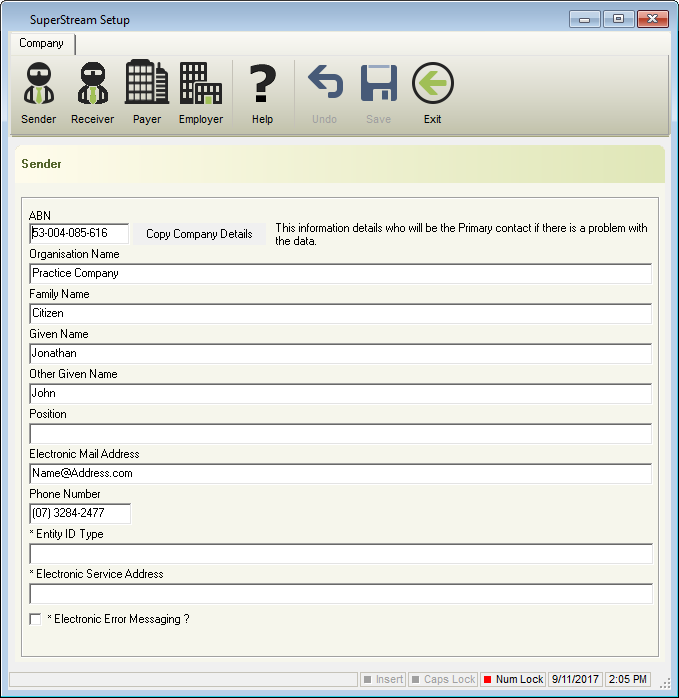The image size is (679, 698).
Task: Select the Given Name field with Jonathan
Action: (x=341, y=353)
